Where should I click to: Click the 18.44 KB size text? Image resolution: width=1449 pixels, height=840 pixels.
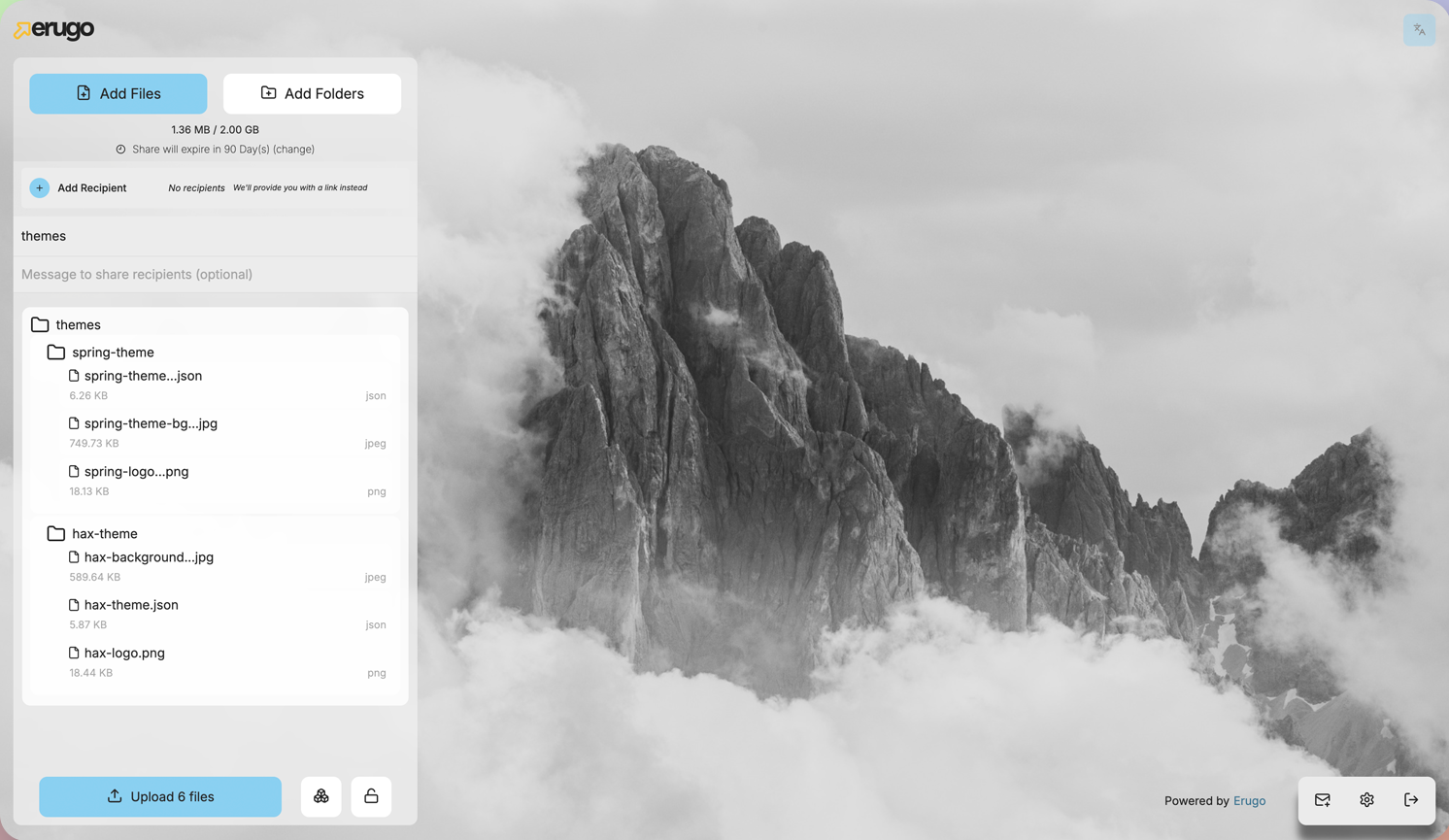pyautogui.click(x=91, y=673)
